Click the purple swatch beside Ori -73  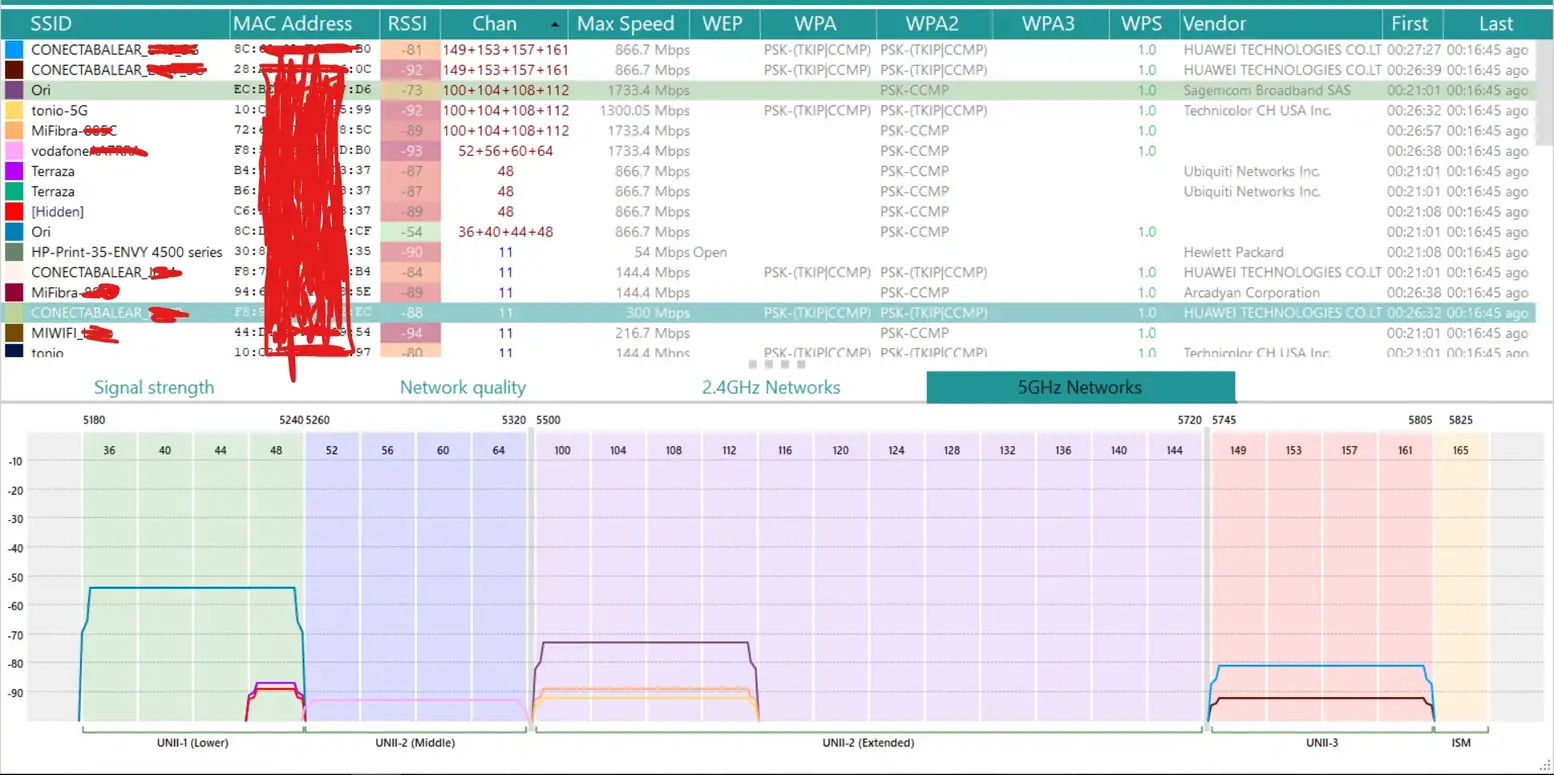pos(14,90)
